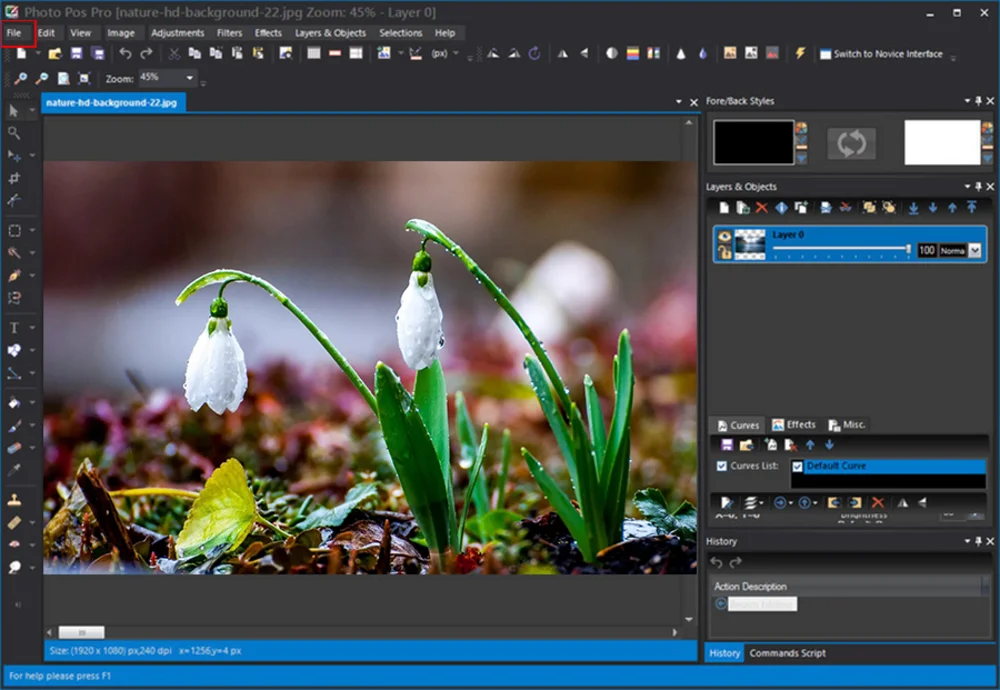The height and width of the screenshot is (690, 1000).
Task: Select the rectangular selection tool
Action: click(x=14, y=230)
